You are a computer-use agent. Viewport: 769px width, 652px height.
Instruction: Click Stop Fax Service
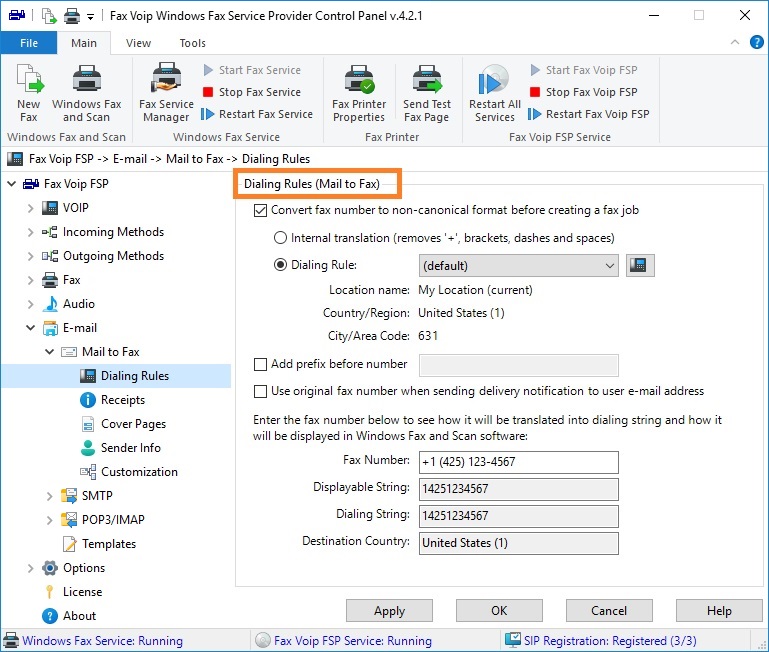(252, 92)
